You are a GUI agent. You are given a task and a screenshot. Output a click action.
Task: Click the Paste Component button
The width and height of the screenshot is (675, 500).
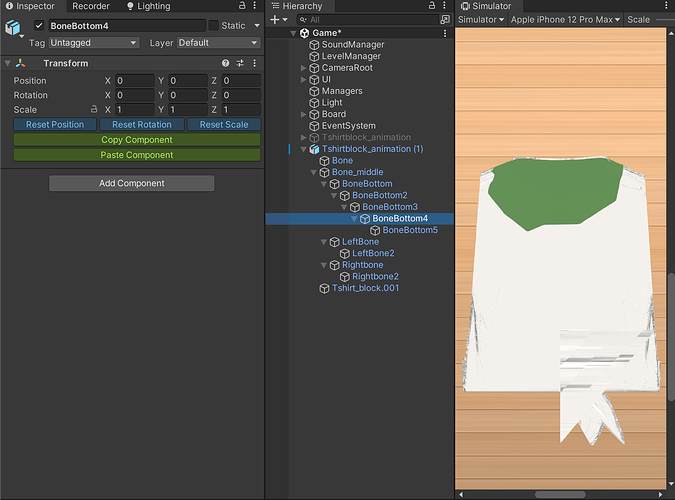point(137,155)
